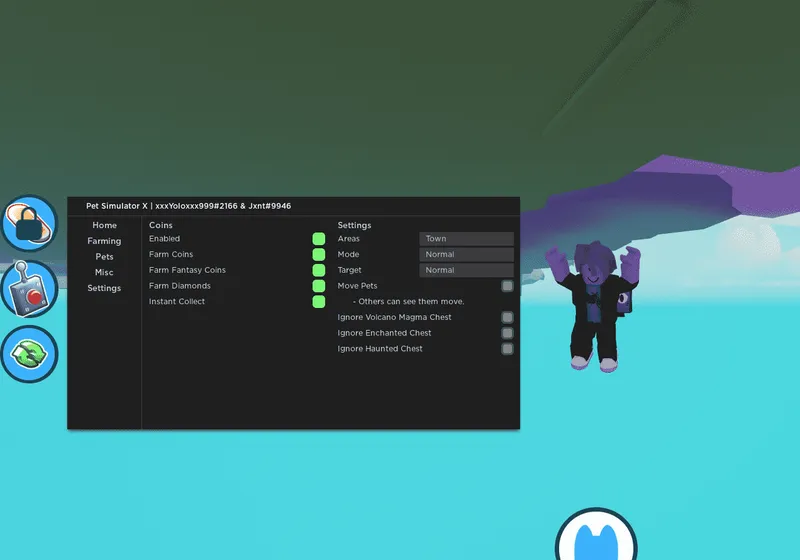Open the Settings tab in sidebar
Screen dimensions: 800x560
(x=104, y=288)
